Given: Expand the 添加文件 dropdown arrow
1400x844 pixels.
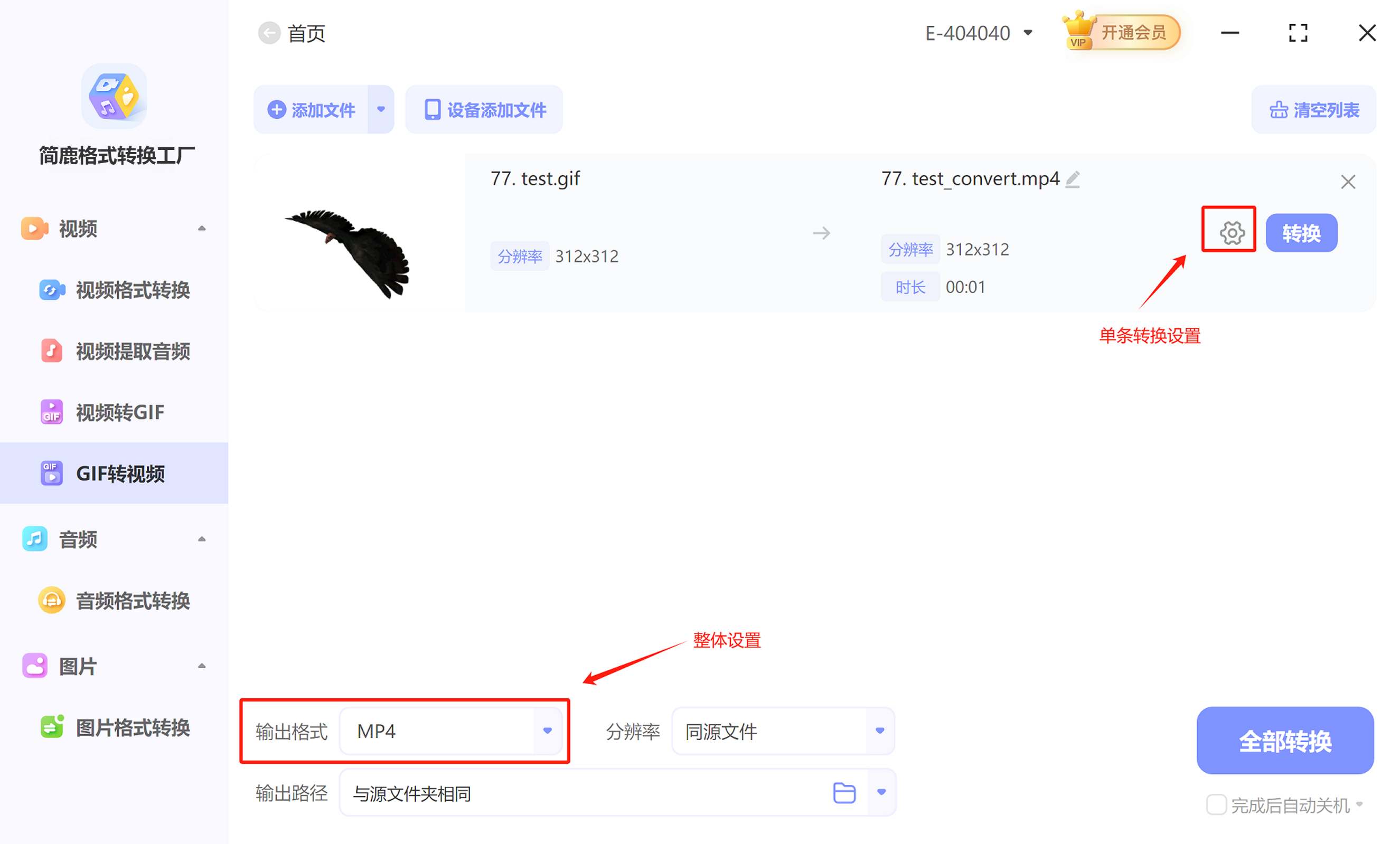Looking at the screenshot, I should pyautogui.click(x=381, y=109).
